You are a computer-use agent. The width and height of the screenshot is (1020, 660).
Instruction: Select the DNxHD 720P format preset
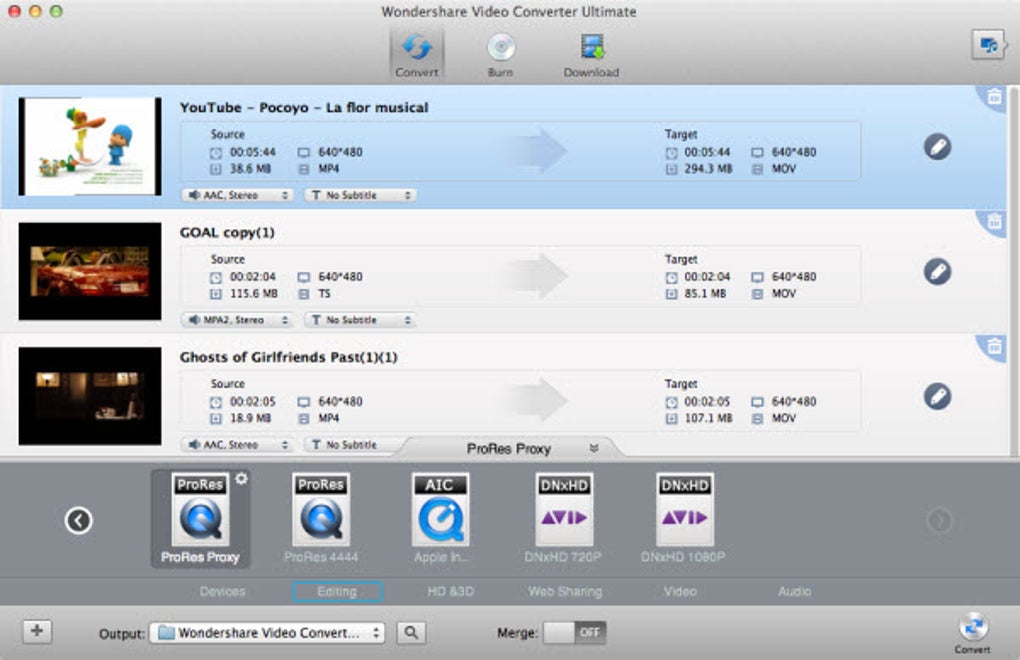coord(563,519)
